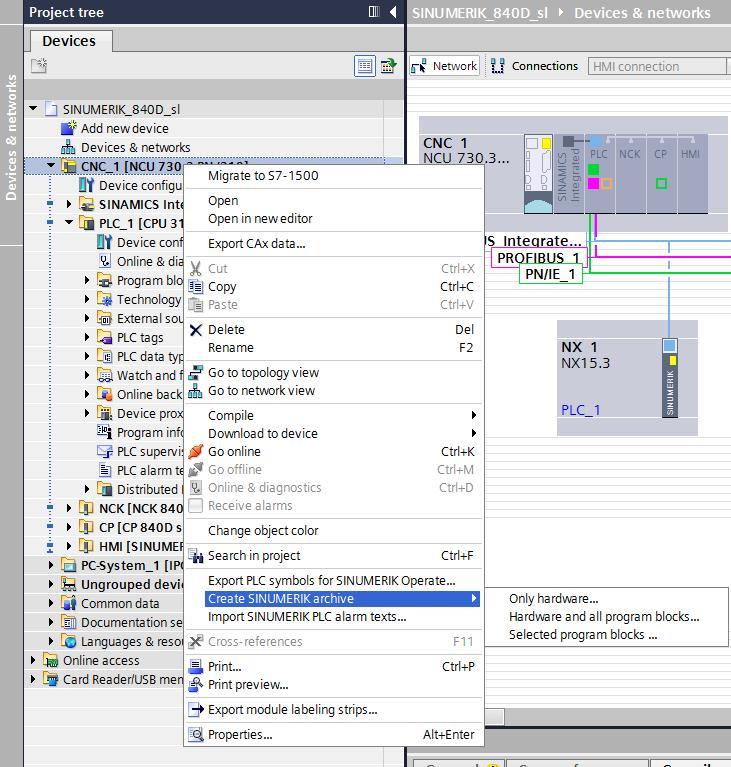731x767 pixels.
Task: Collapse the CNC_1 device node
Action: [51, 166]
